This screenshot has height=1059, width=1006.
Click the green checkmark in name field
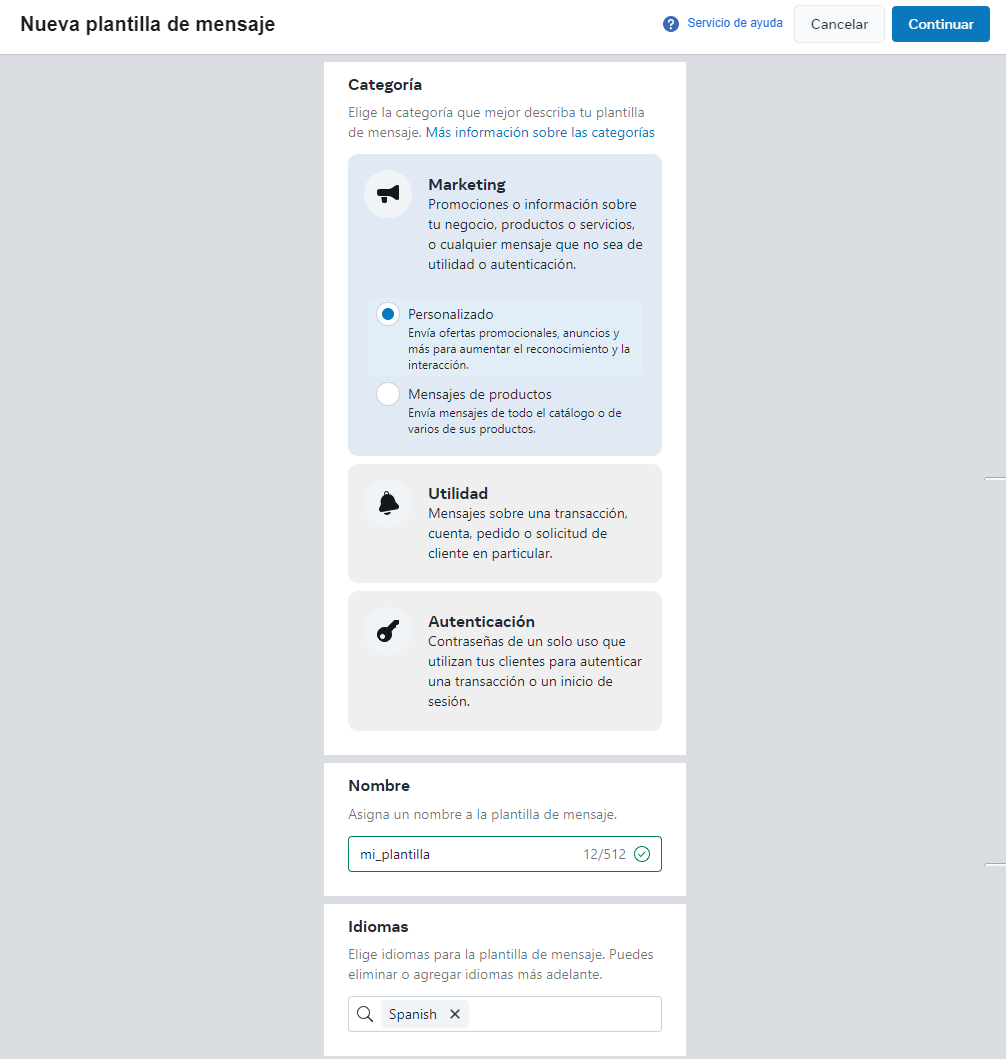point(642,854)
